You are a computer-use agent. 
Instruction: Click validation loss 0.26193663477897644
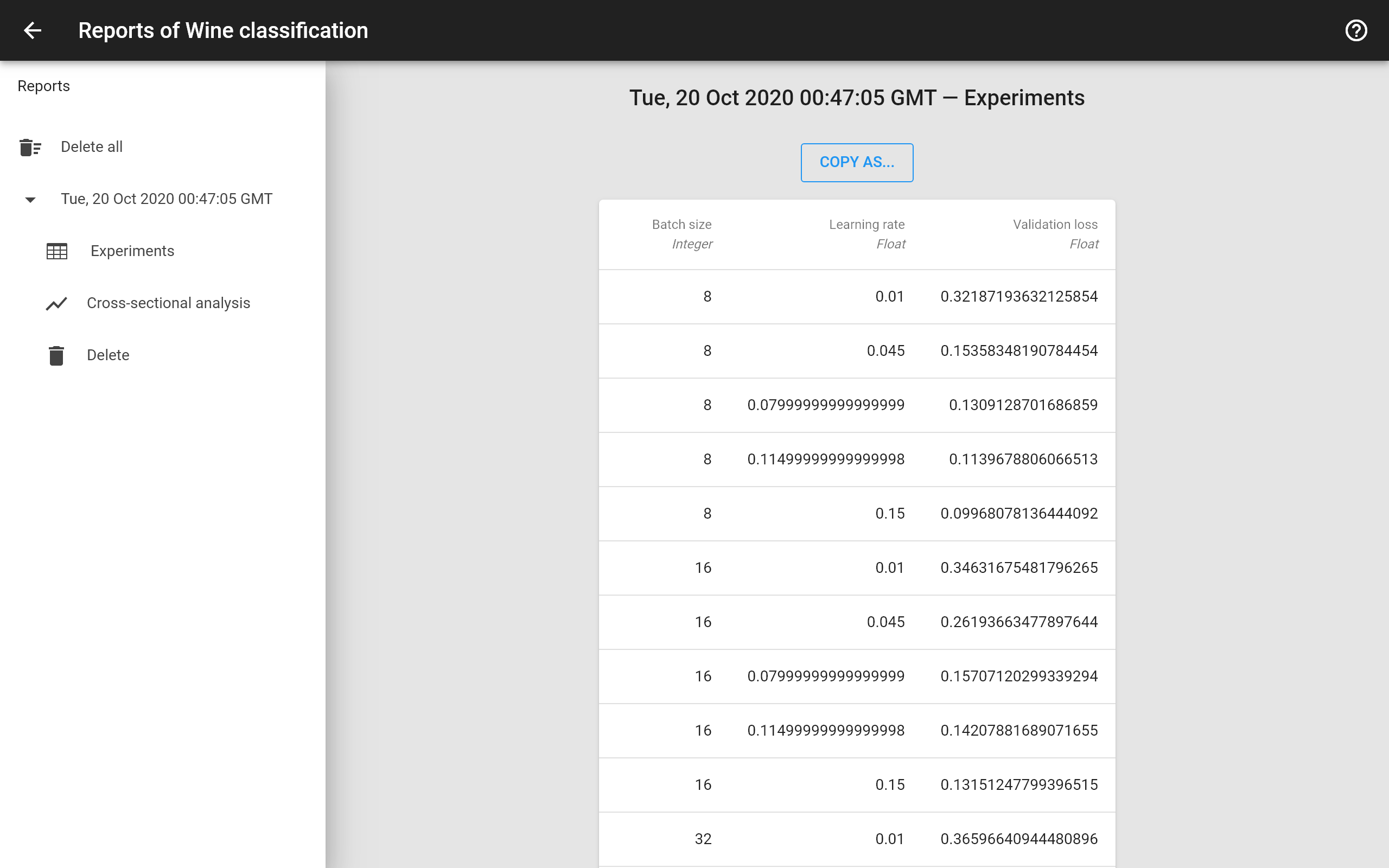[x=1019, y=622]
